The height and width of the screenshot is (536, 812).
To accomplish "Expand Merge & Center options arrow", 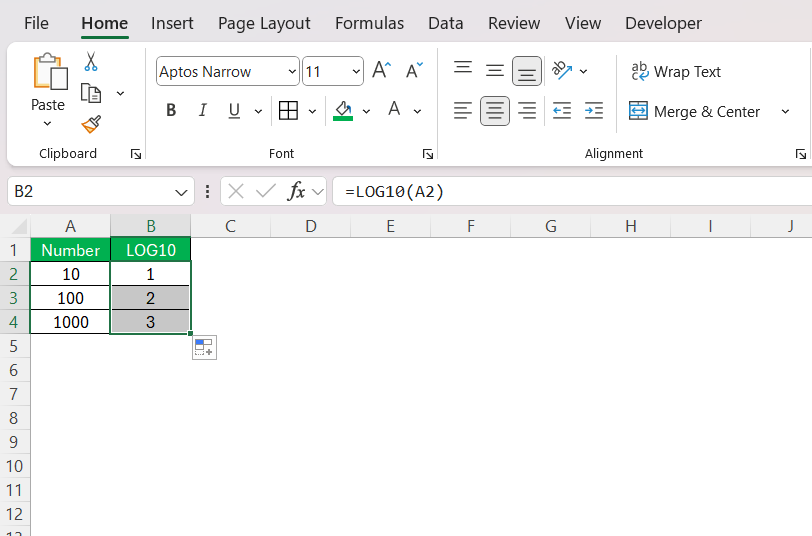I will click(x=786, y=111).
